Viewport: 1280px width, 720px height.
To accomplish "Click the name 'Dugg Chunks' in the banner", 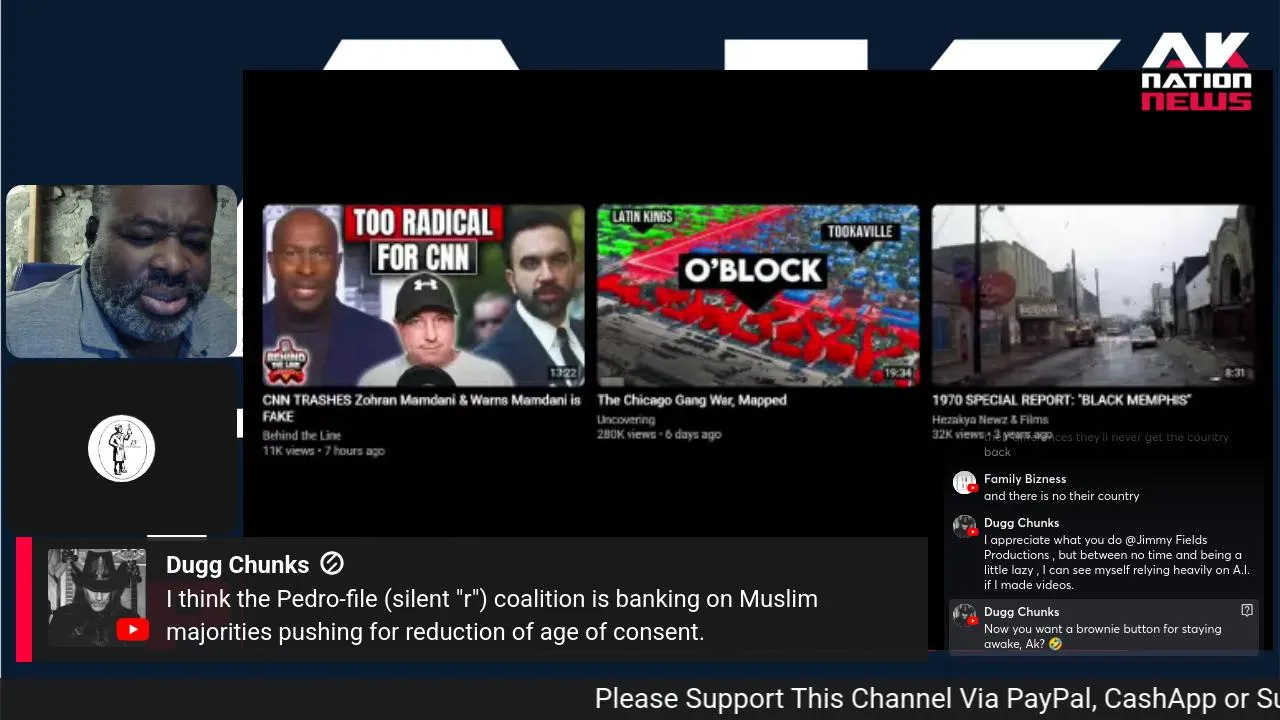I will (x=237, y=565).
